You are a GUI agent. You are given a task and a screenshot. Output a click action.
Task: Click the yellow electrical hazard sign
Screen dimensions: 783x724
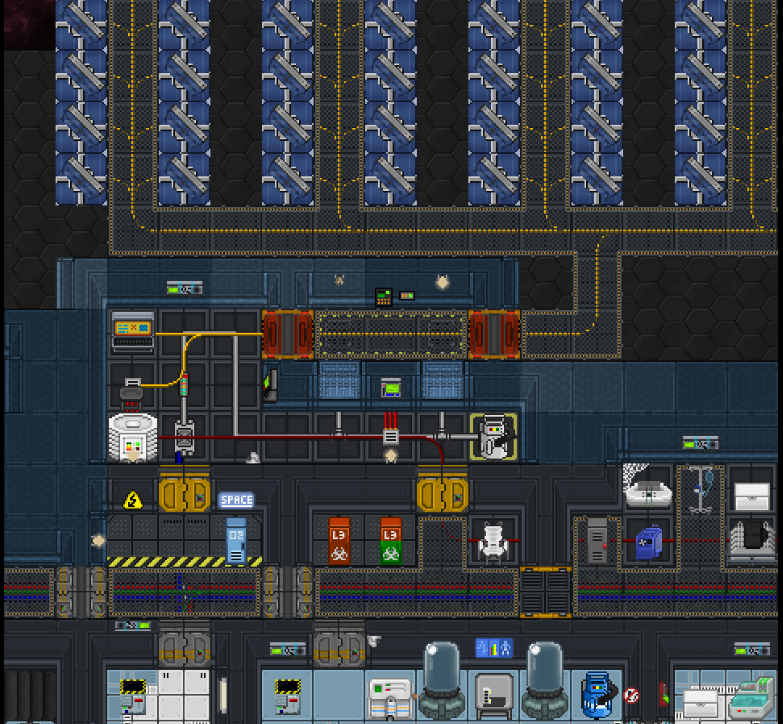pyautogui.click(x=133, y=499)
